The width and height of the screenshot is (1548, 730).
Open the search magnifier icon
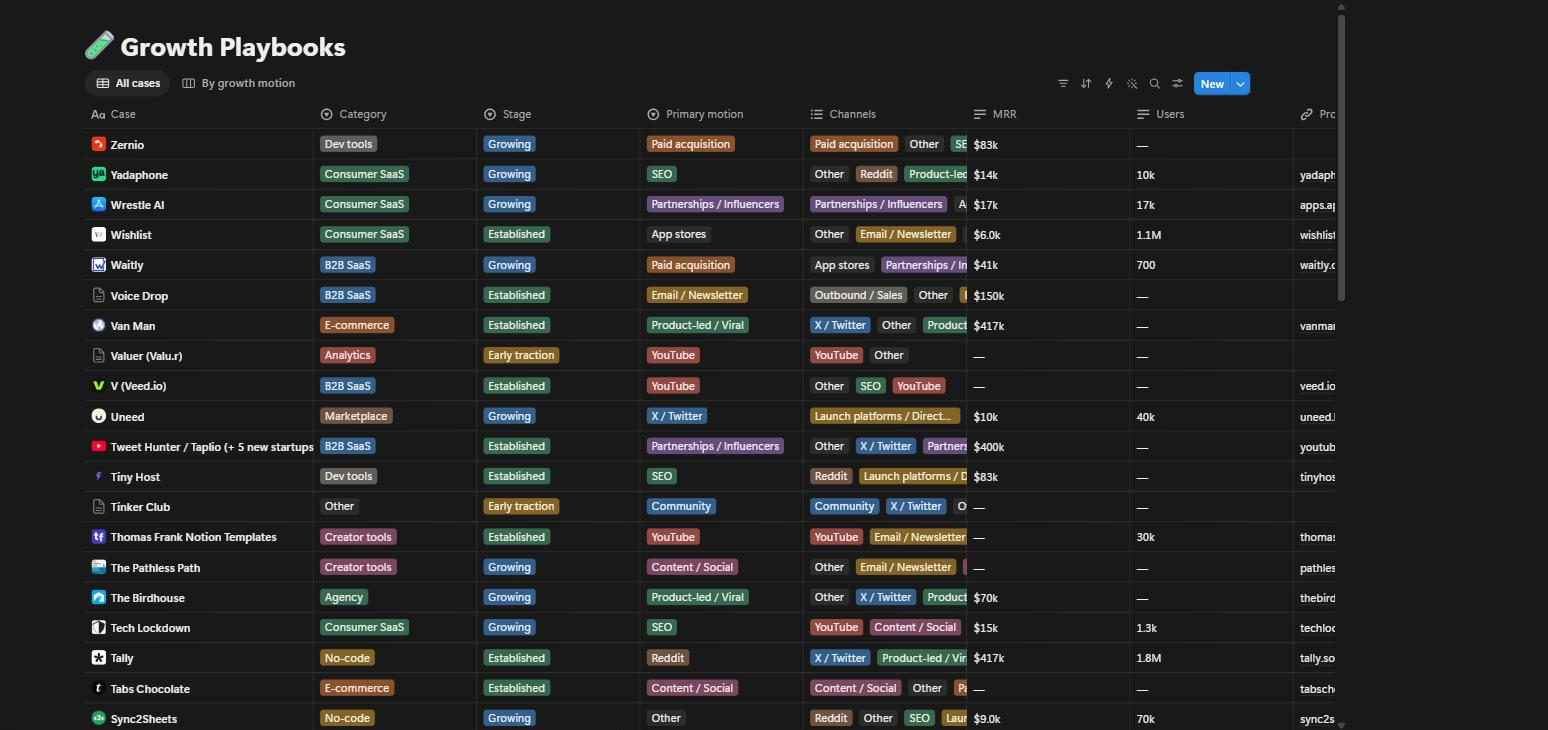pos(1155,84)
